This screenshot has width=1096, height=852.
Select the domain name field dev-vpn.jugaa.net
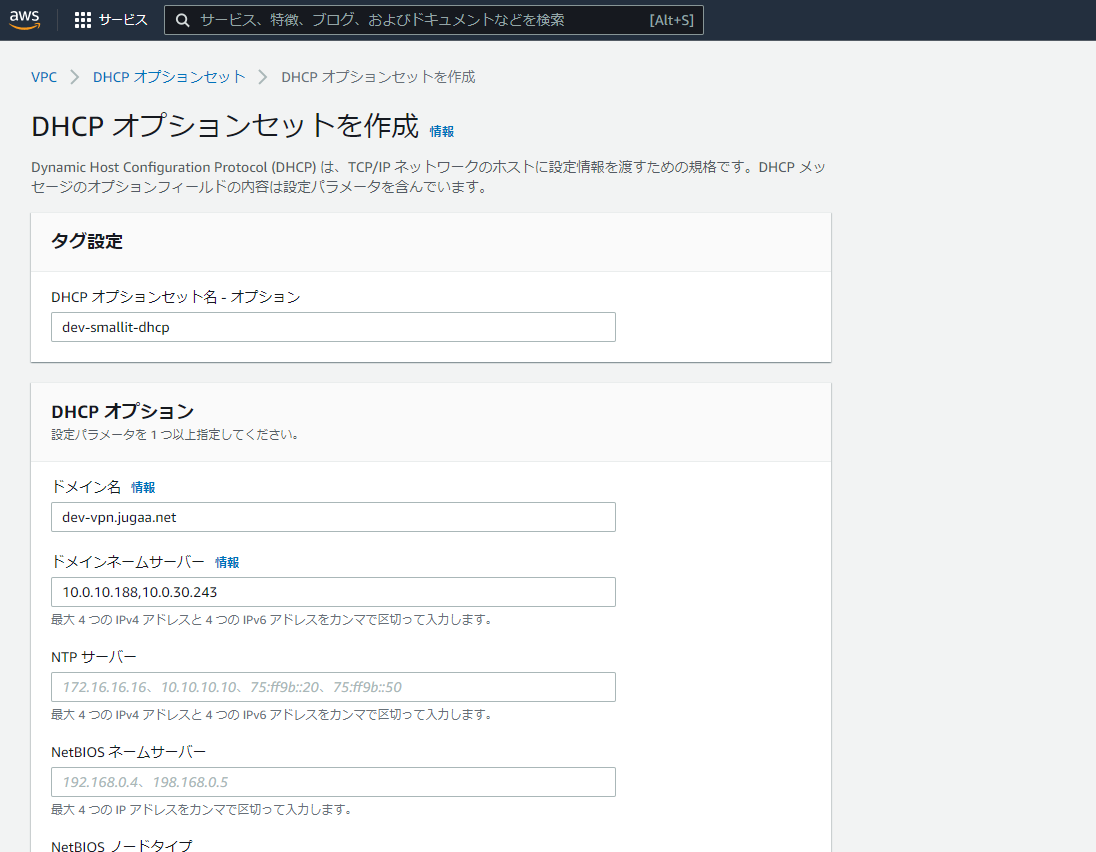coord(333,517)
